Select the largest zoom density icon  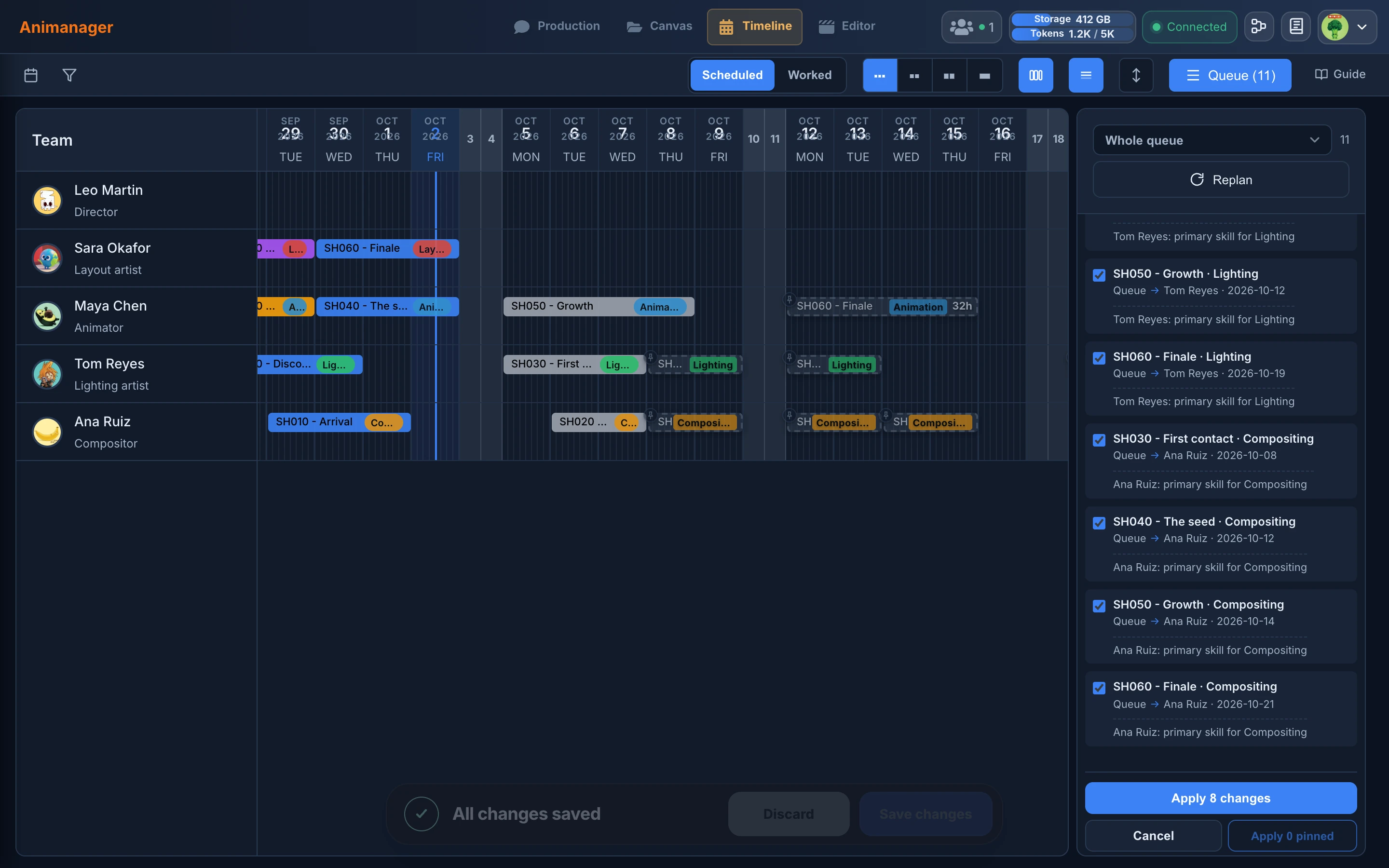click(984, 75)
